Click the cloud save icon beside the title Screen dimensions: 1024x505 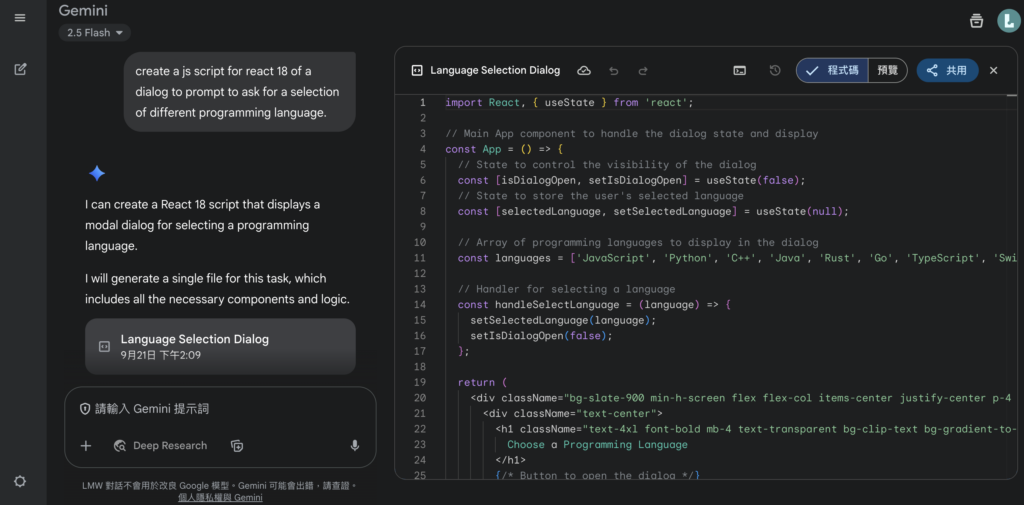584,71
